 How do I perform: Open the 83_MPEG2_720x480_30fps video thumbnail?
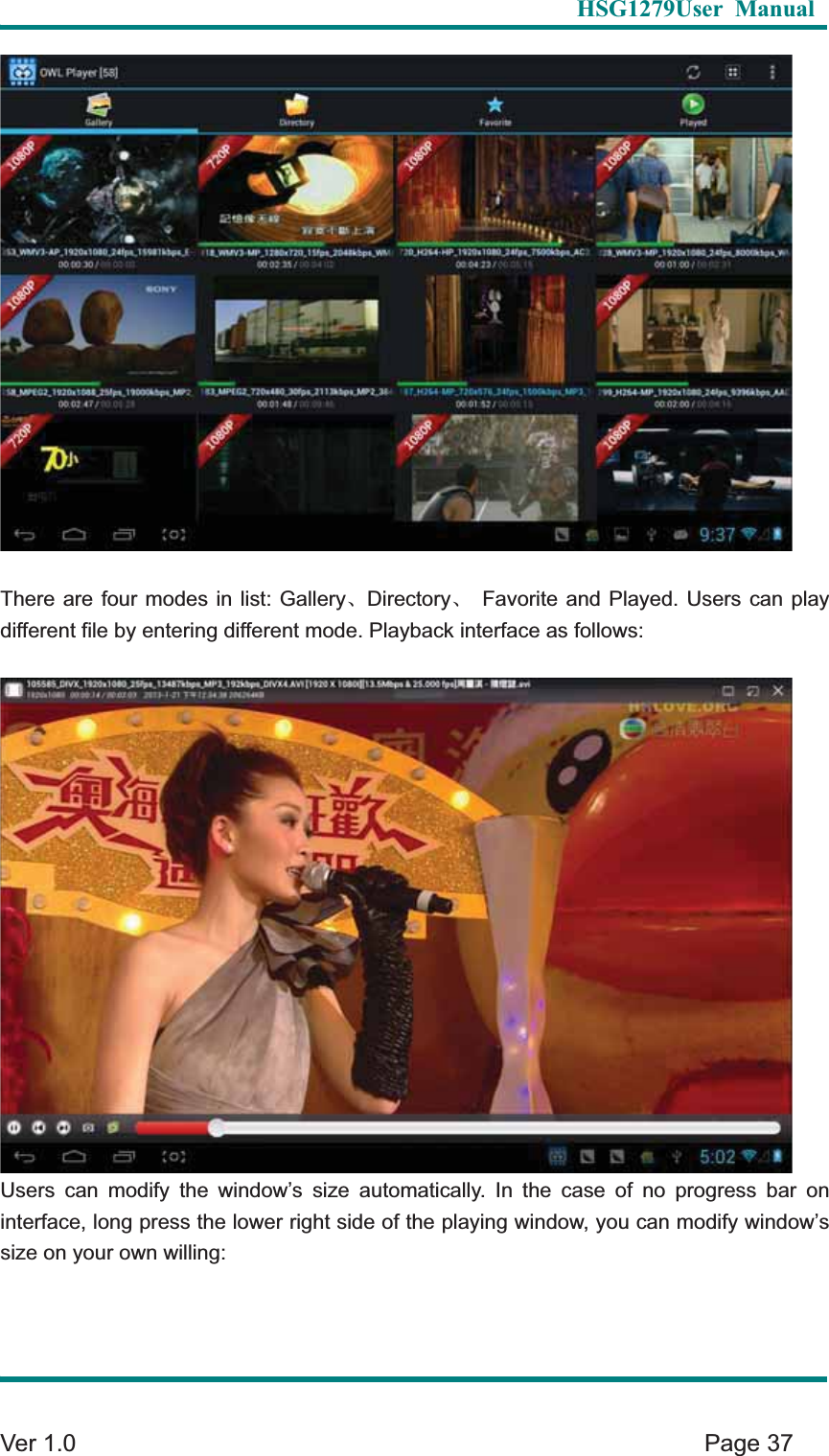click(x=297, y=329)
